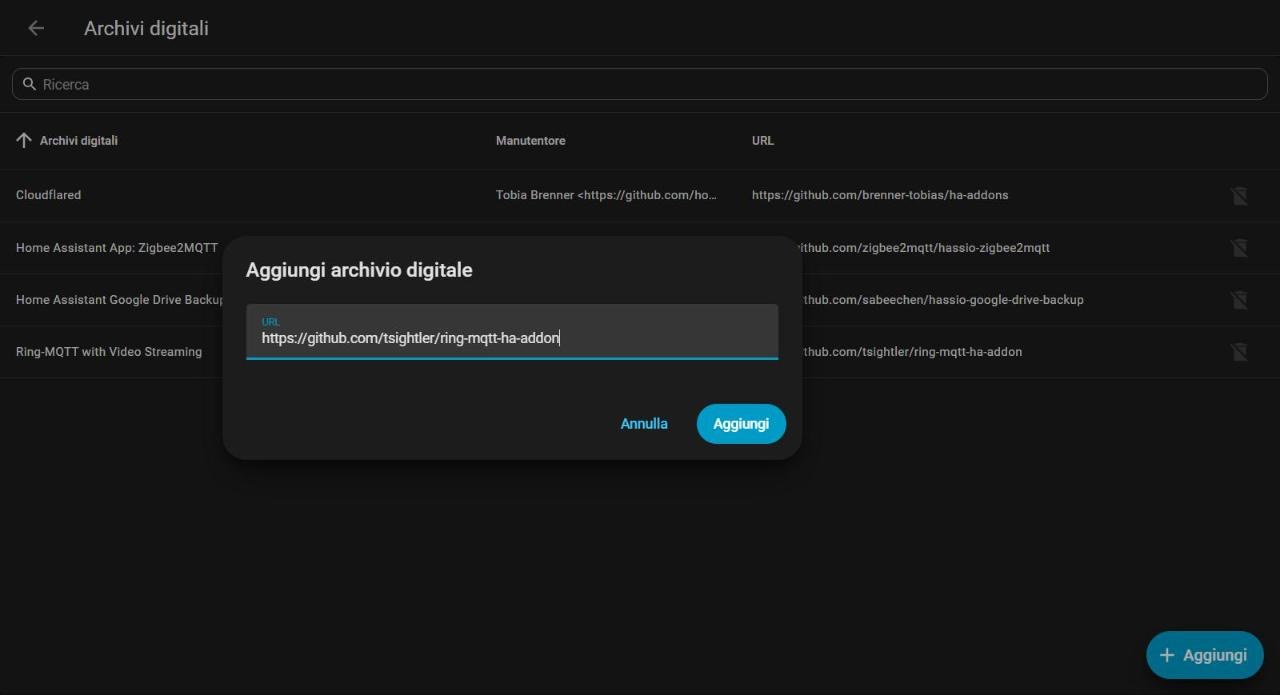The image size is (1280, 695).
Task: Delete the Google Drive Backup repository
Action: (x=1239, y=299)
